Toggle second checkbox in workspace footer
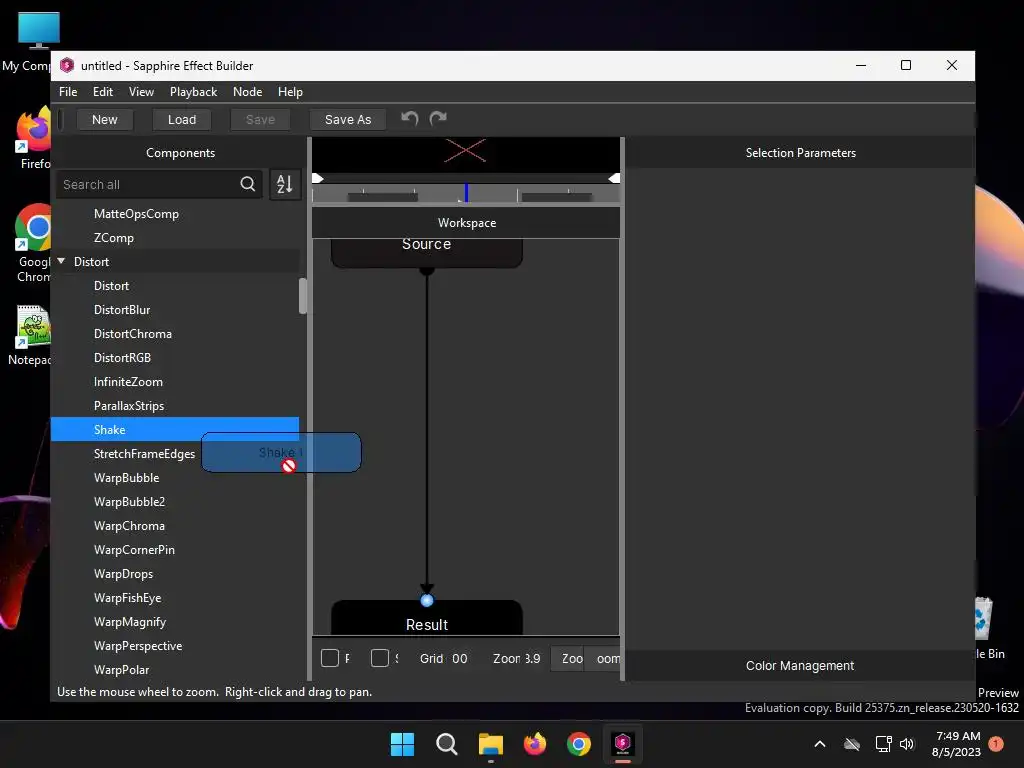1024x768 pixels. (x=379, y=658)
